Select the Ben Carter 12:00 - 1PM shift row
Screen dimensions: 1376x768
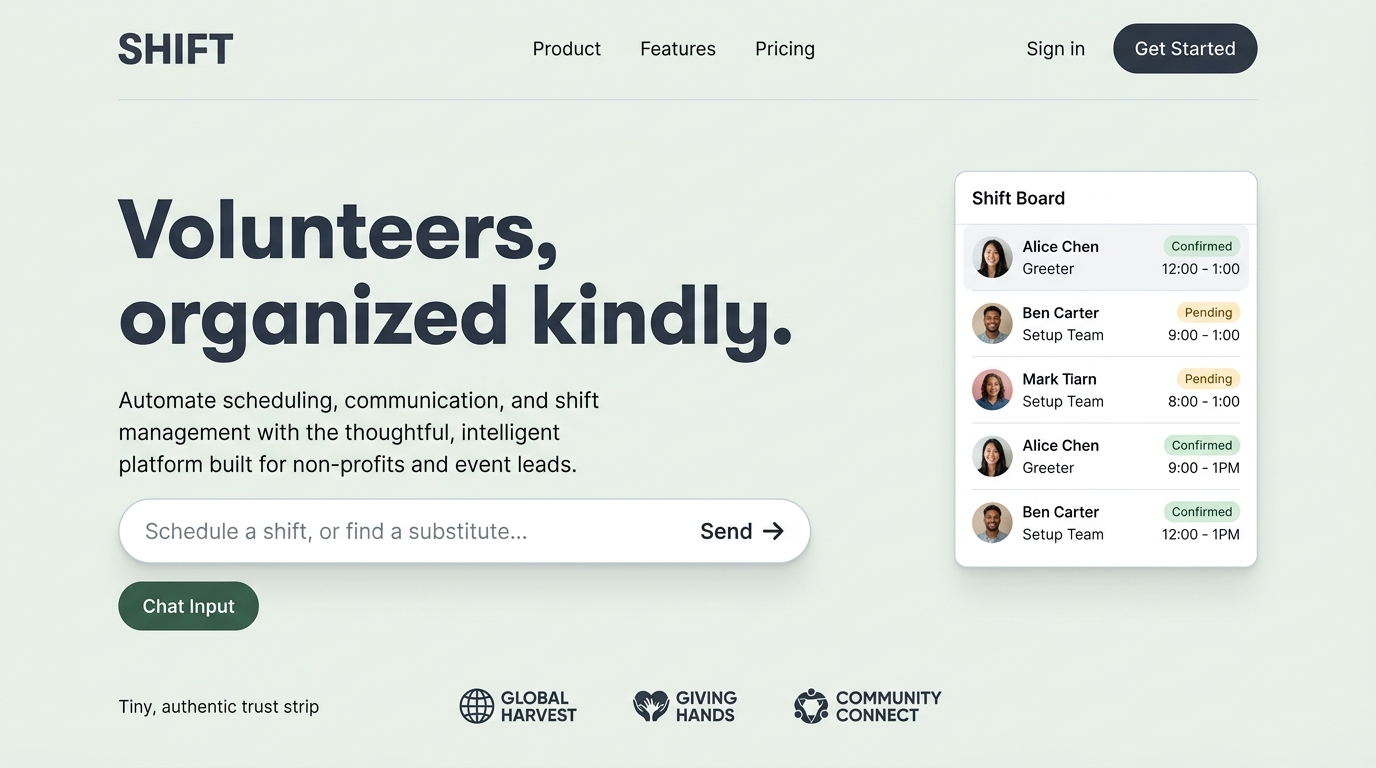coord(1105,523)
